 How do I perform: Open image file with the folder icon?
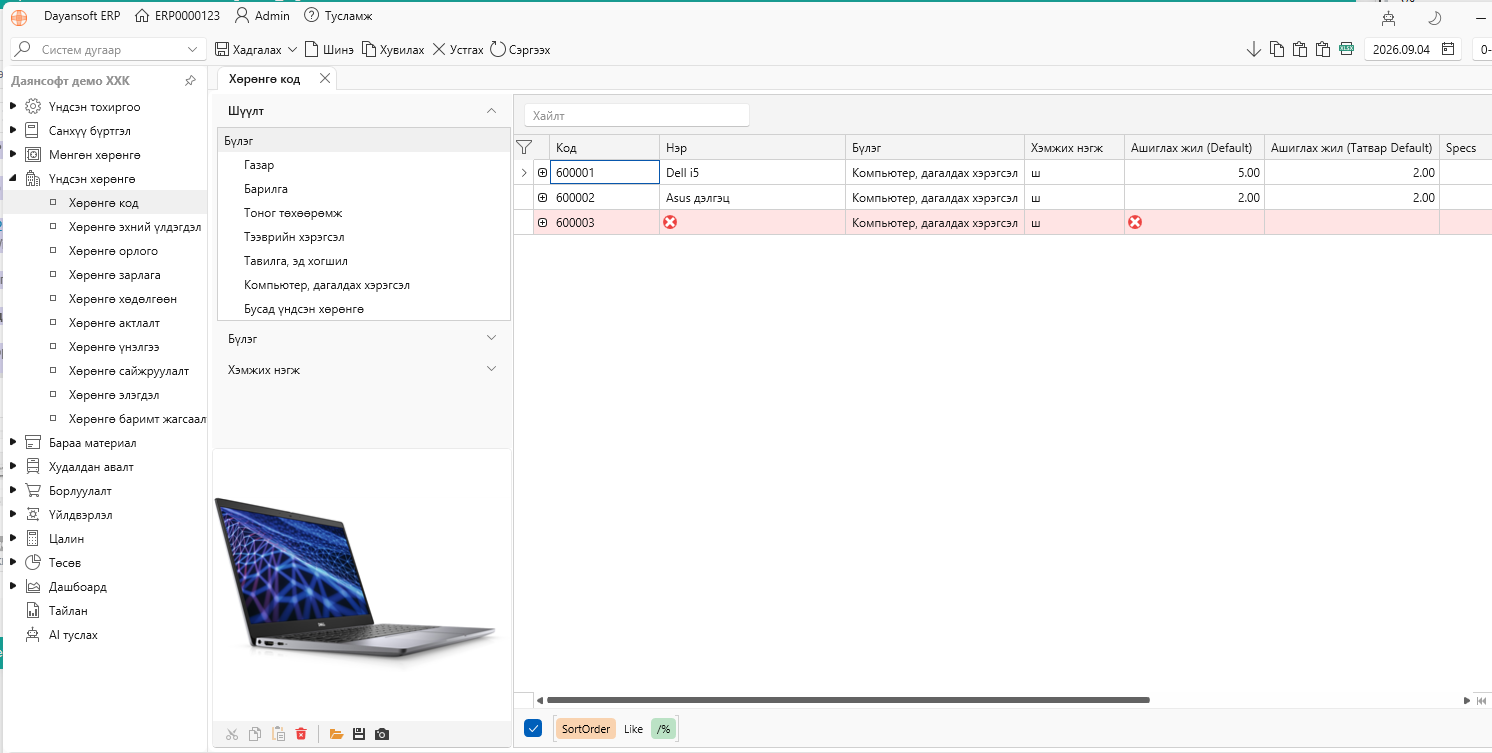(x=336, y=734)
